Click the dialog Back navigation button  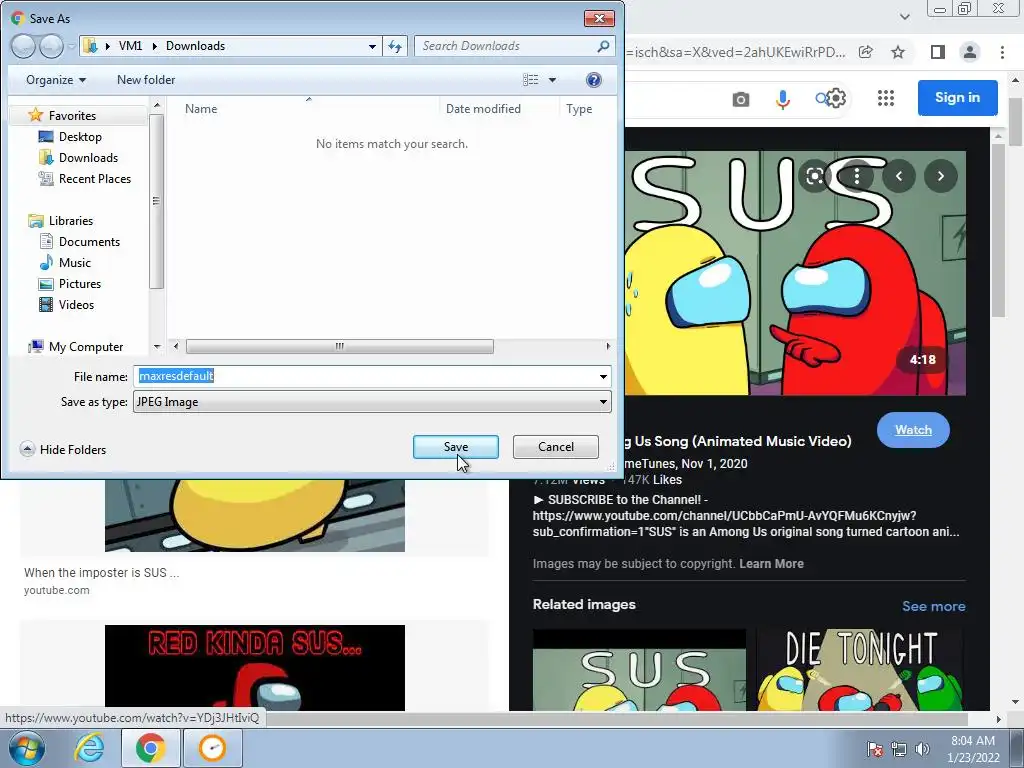[23, 46]
